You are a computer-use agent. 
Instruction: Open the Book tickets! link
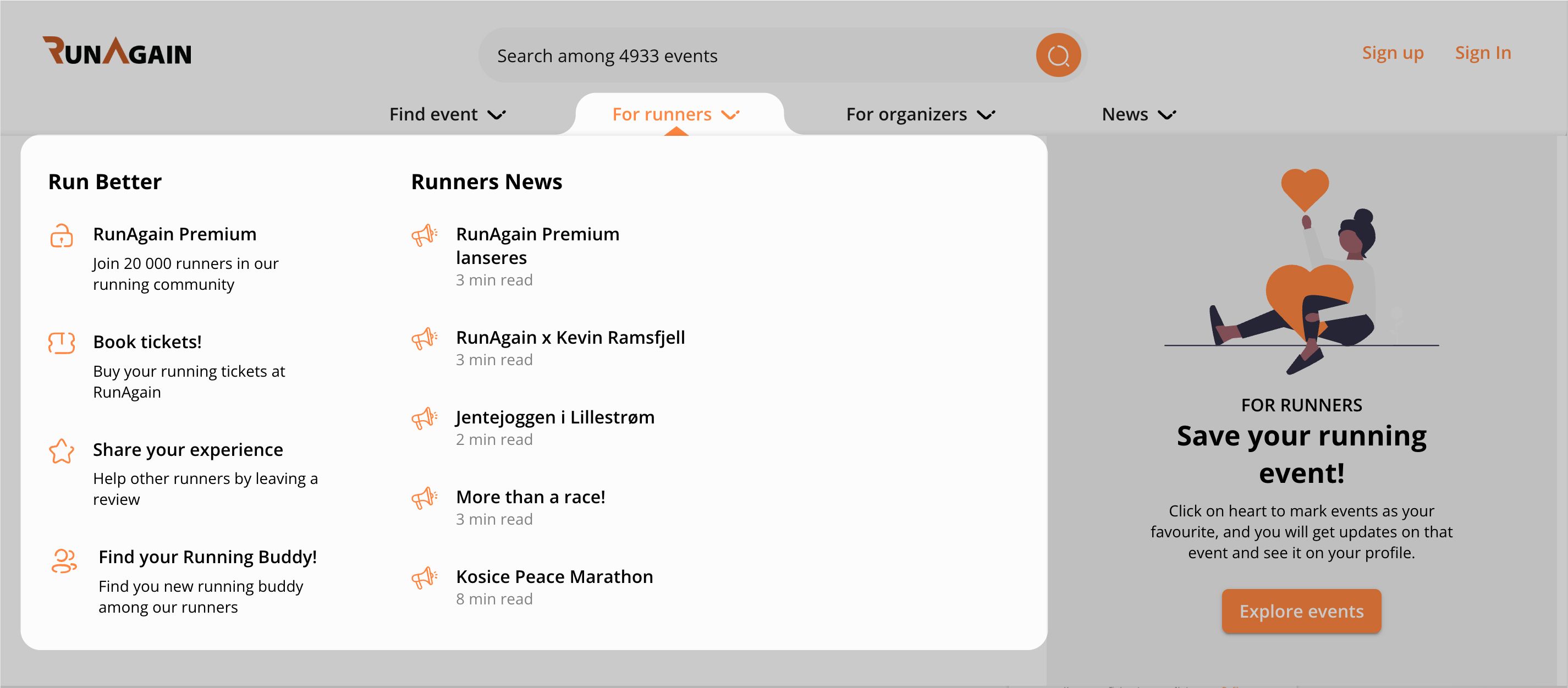click(x=147, y=342)
